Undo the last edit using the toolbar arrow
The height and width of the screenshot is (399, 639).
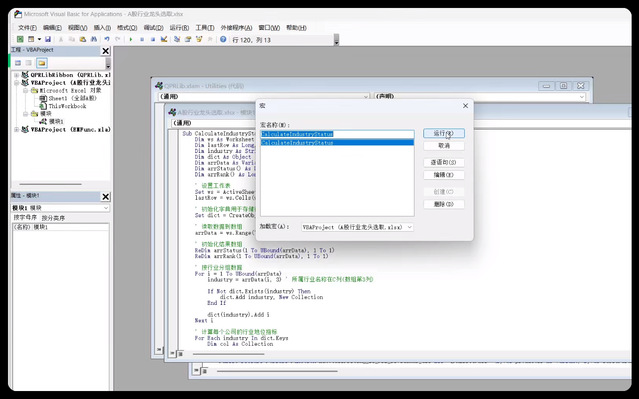tap(107, 39)
